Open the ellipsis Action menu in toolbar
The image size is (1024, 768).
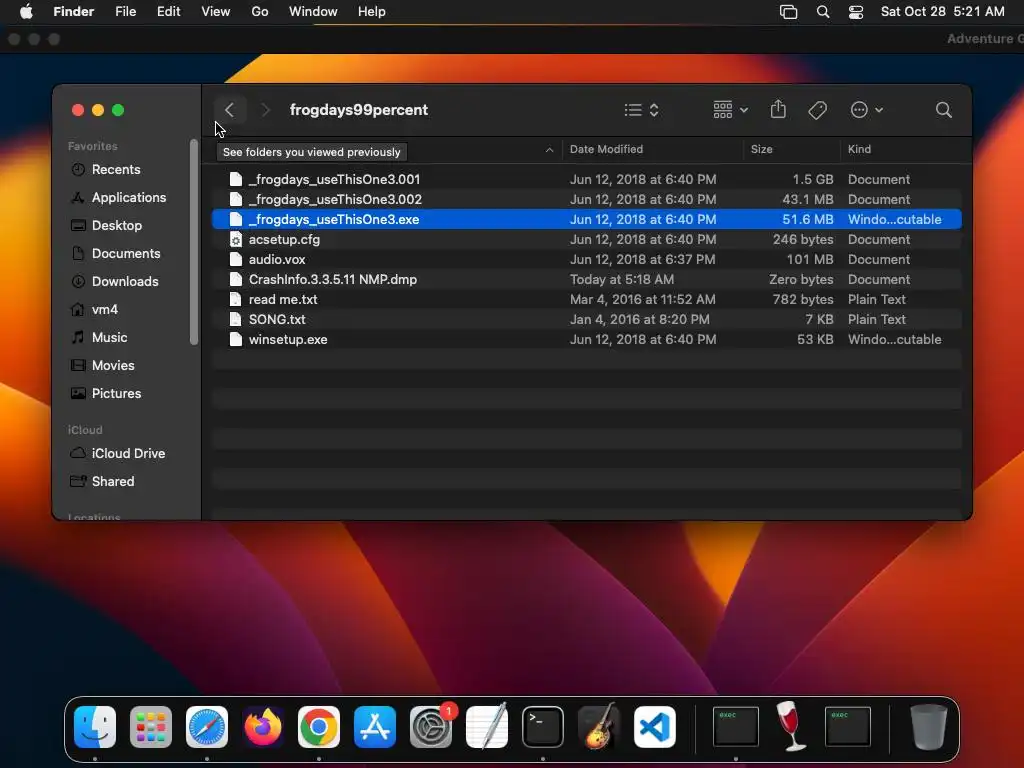[866, 110]
